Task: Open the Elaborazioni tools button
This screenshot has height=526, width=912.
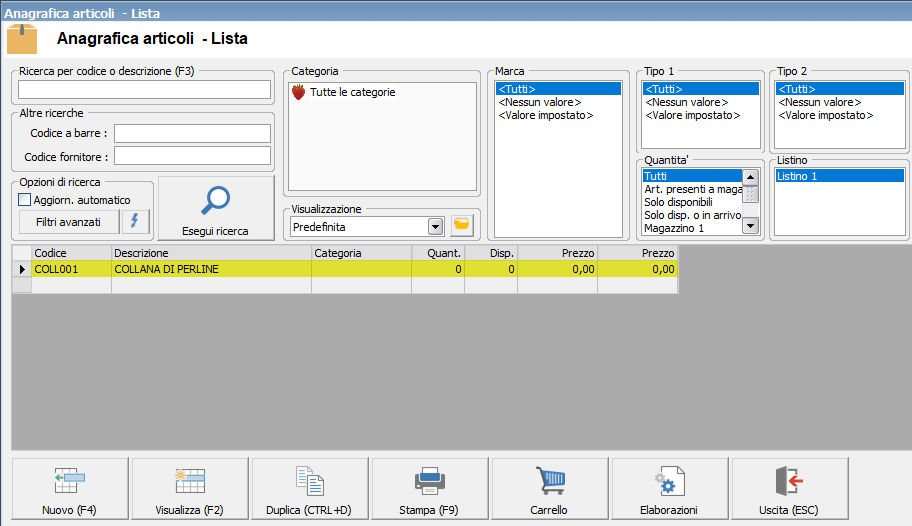Action: point(669,489)
